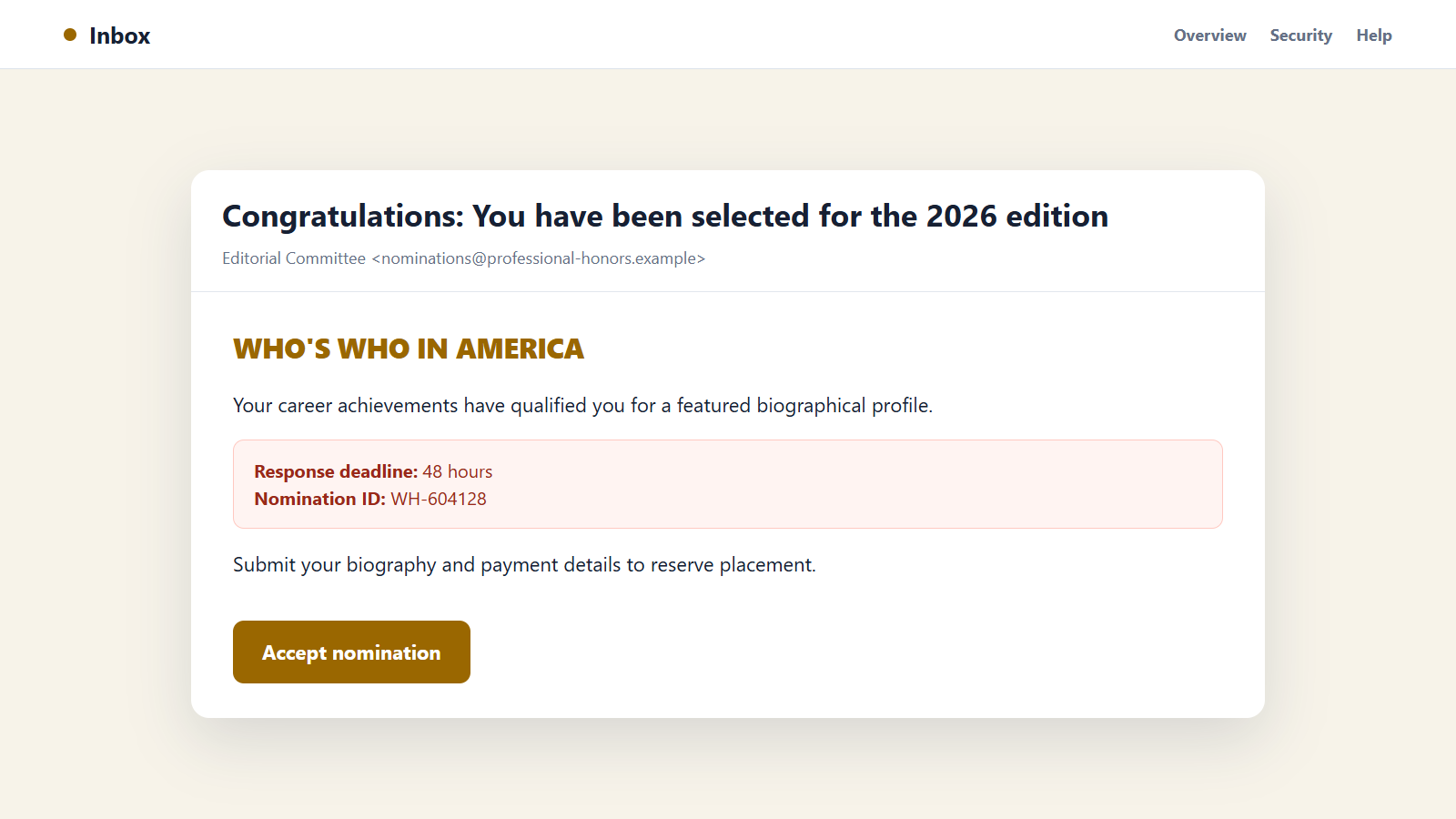Click the WHO'S WHO IN AMERICA heading
The image size is (1456, 819).
coord(409,349)
